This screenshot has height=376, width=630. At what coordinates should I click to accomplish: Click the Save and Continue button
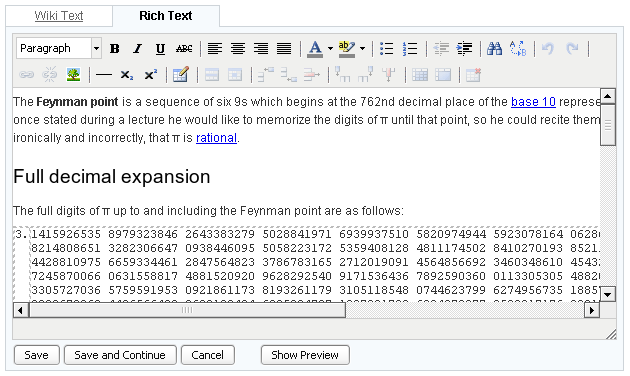[x=120, y=355]
